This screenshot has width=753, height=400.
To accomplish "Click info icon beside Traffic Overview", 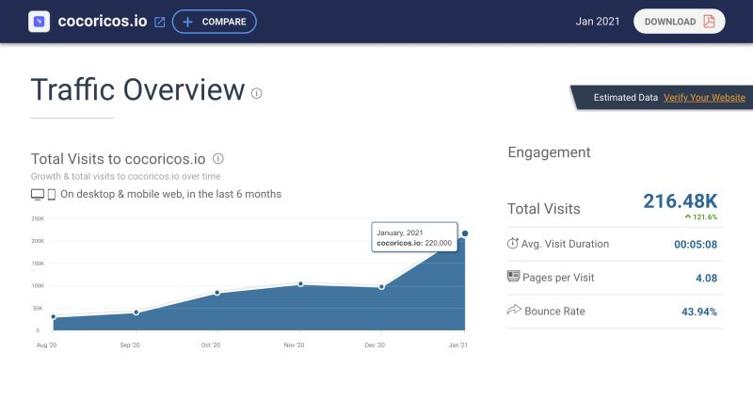I will click(x=257, y=93).
